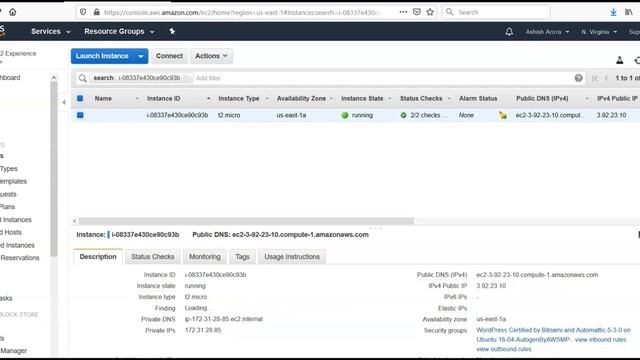Open the N. Virginia region selector

tap(599, 32)
